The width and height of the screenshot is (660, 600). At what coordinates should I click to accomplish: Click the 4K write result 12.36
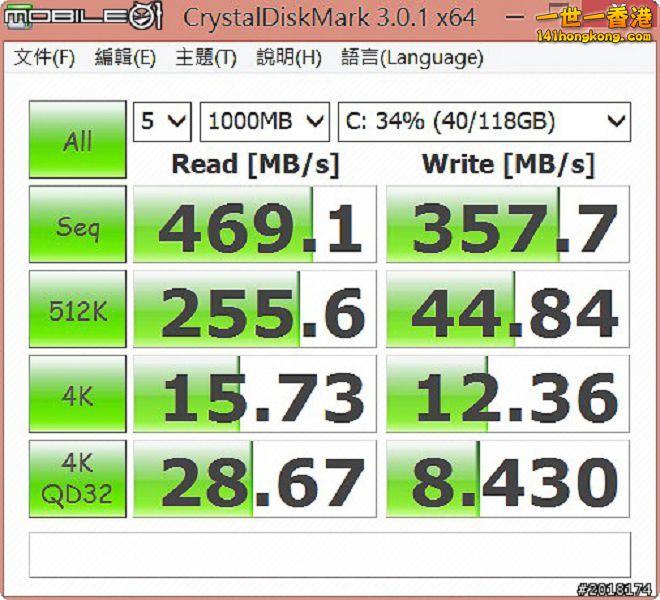(508, 396)
